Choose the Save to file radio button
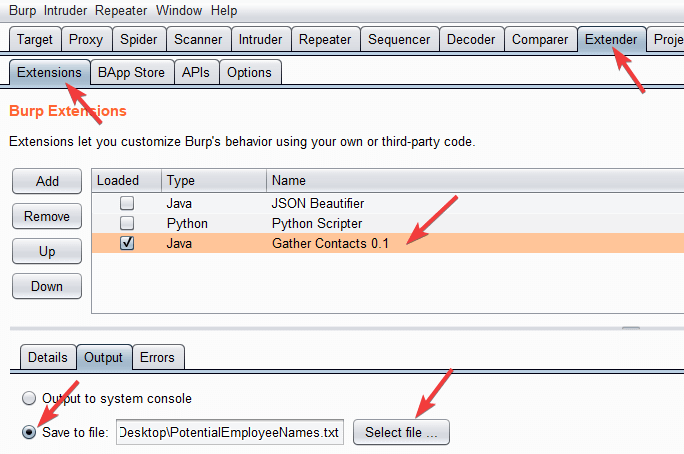The width and height of the screenshot is (684, 454). 29,432
